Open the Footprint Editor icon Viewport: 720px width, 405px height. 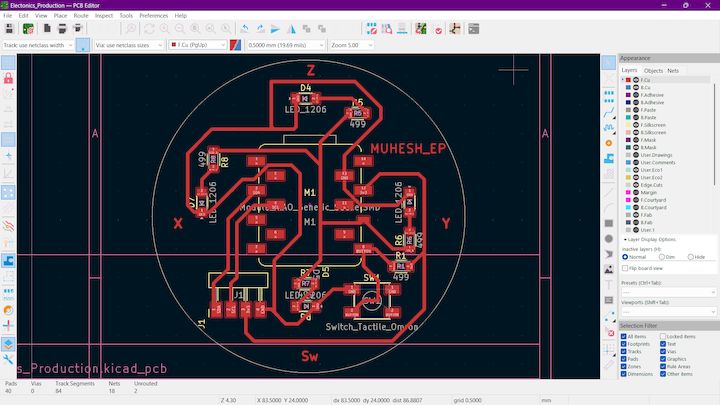(371, 29)
